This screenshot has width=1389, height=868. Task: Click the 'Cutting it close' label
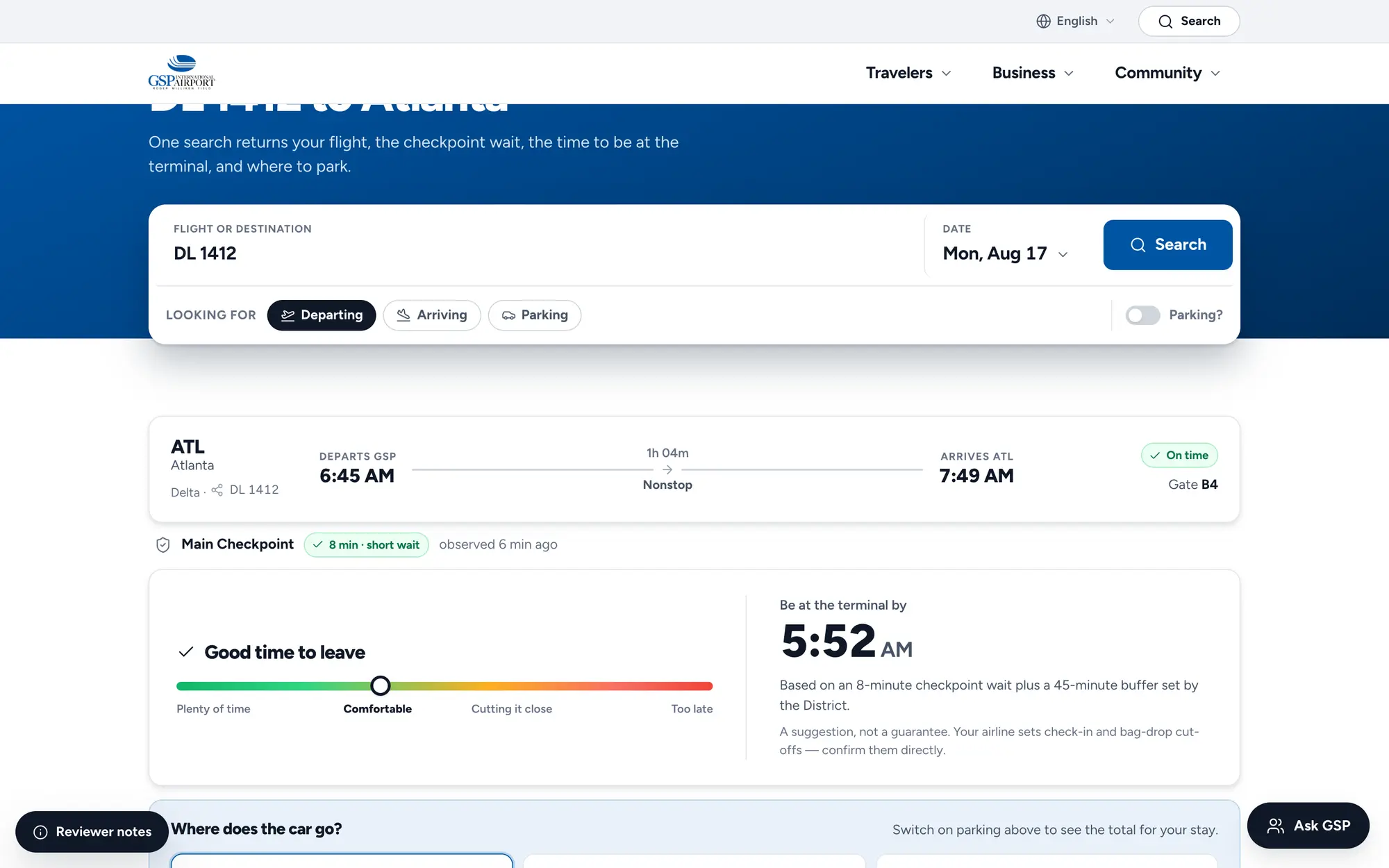click(x=512, y=709)
